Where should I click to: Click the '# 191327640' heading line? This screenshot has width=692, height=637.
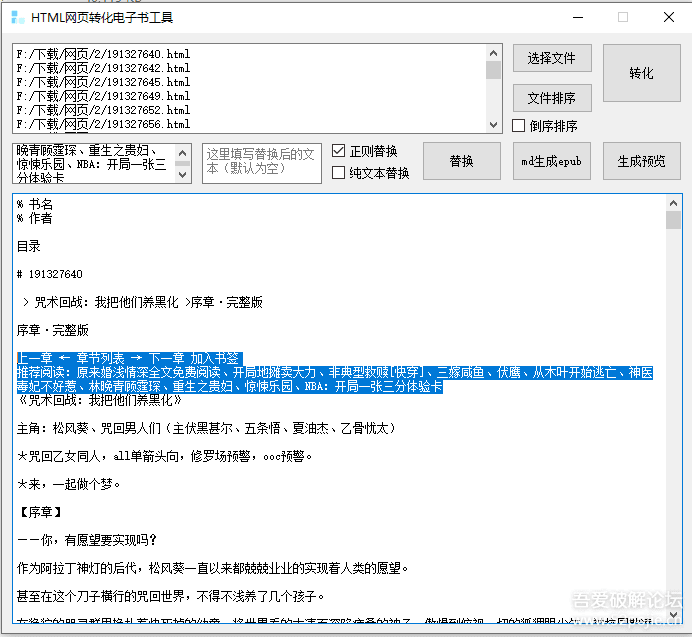(x=49, y=274)
